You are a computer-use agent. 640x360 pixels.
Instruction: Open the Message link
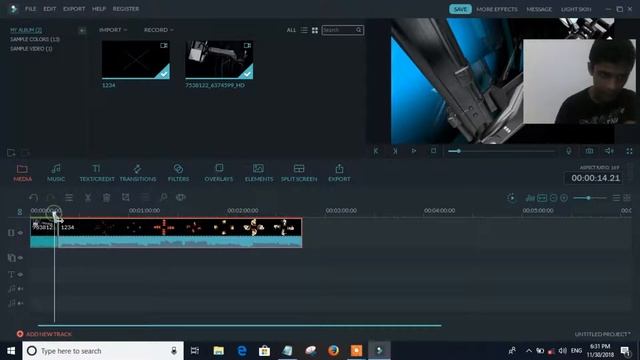pyautogui.click(x=539, y=9)
